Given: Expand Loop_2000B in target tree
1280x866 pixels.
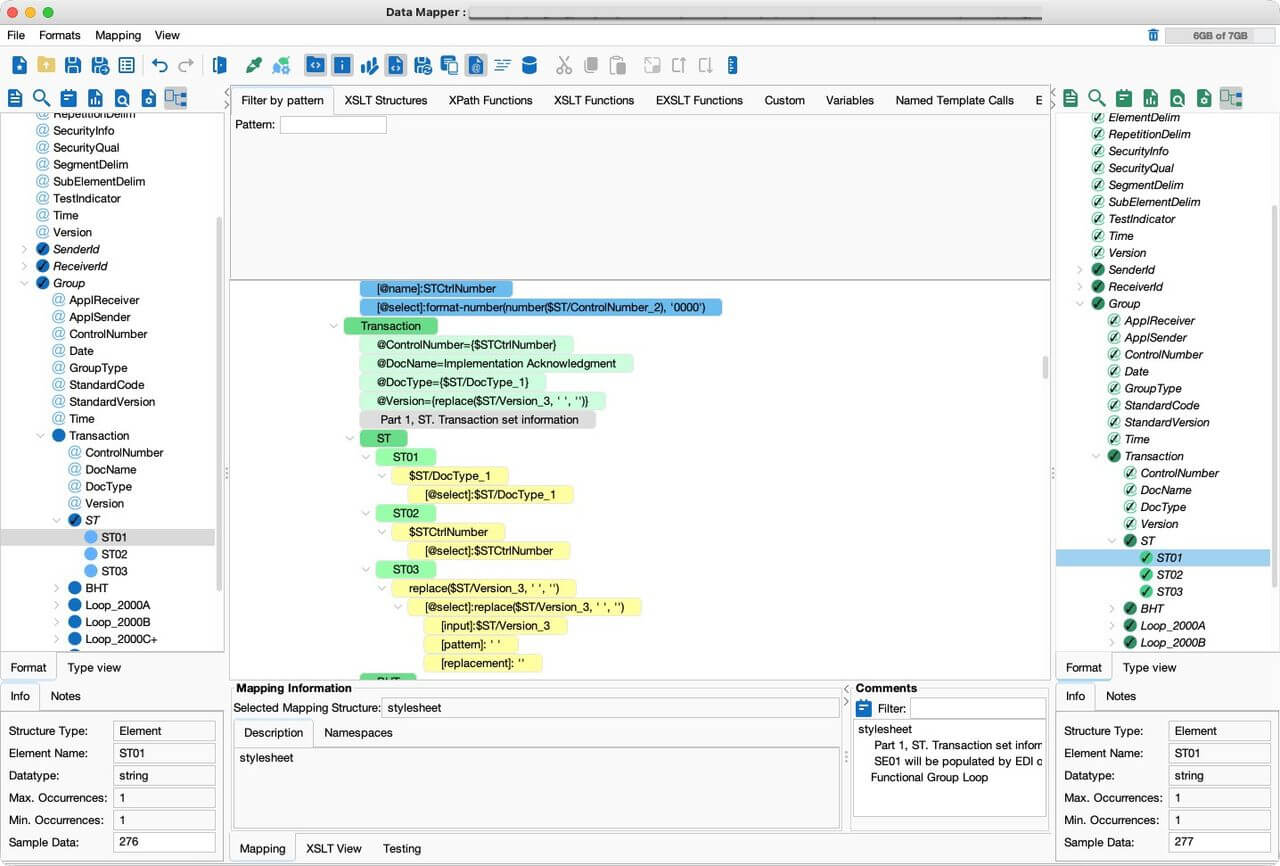Looking at the screenshot, I should (1111, 642).
